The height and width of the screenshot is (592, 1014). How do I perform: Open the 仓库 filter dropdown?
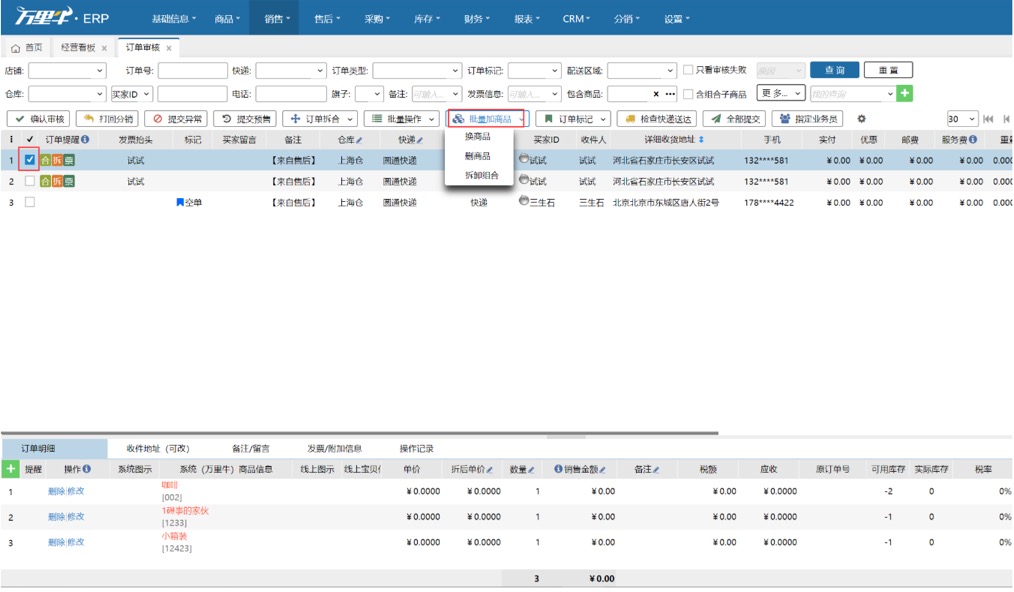[x=67, y=94]
